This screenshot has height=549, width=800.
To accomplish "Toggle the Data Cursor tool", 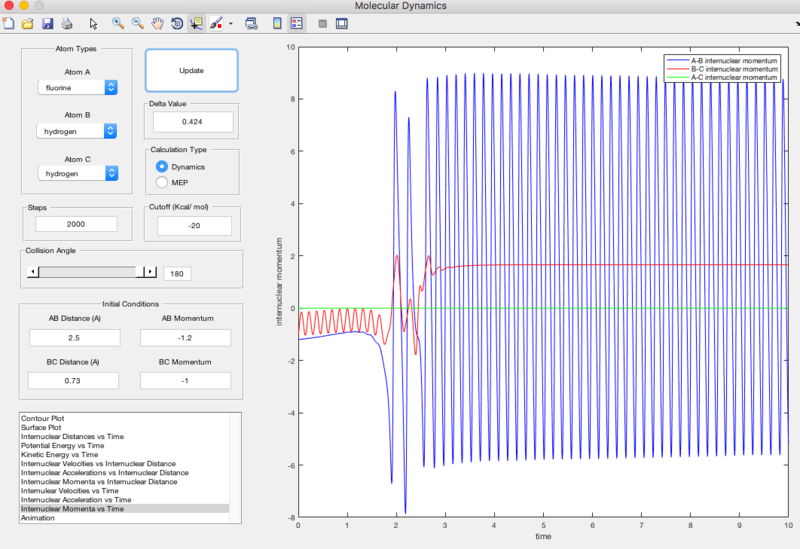I will pyautogui.click(x=196, y=23).
